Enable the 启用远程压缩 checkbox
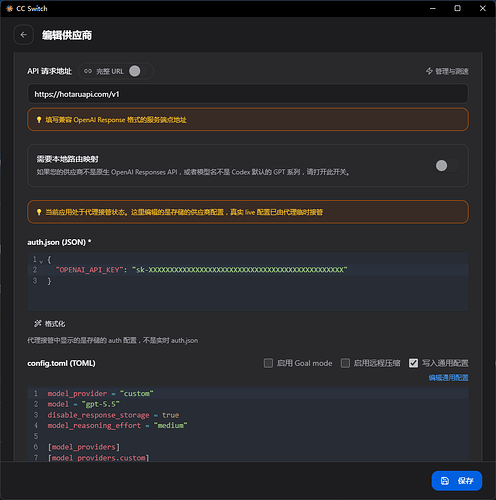496x500 pixels. pos(345,363)
